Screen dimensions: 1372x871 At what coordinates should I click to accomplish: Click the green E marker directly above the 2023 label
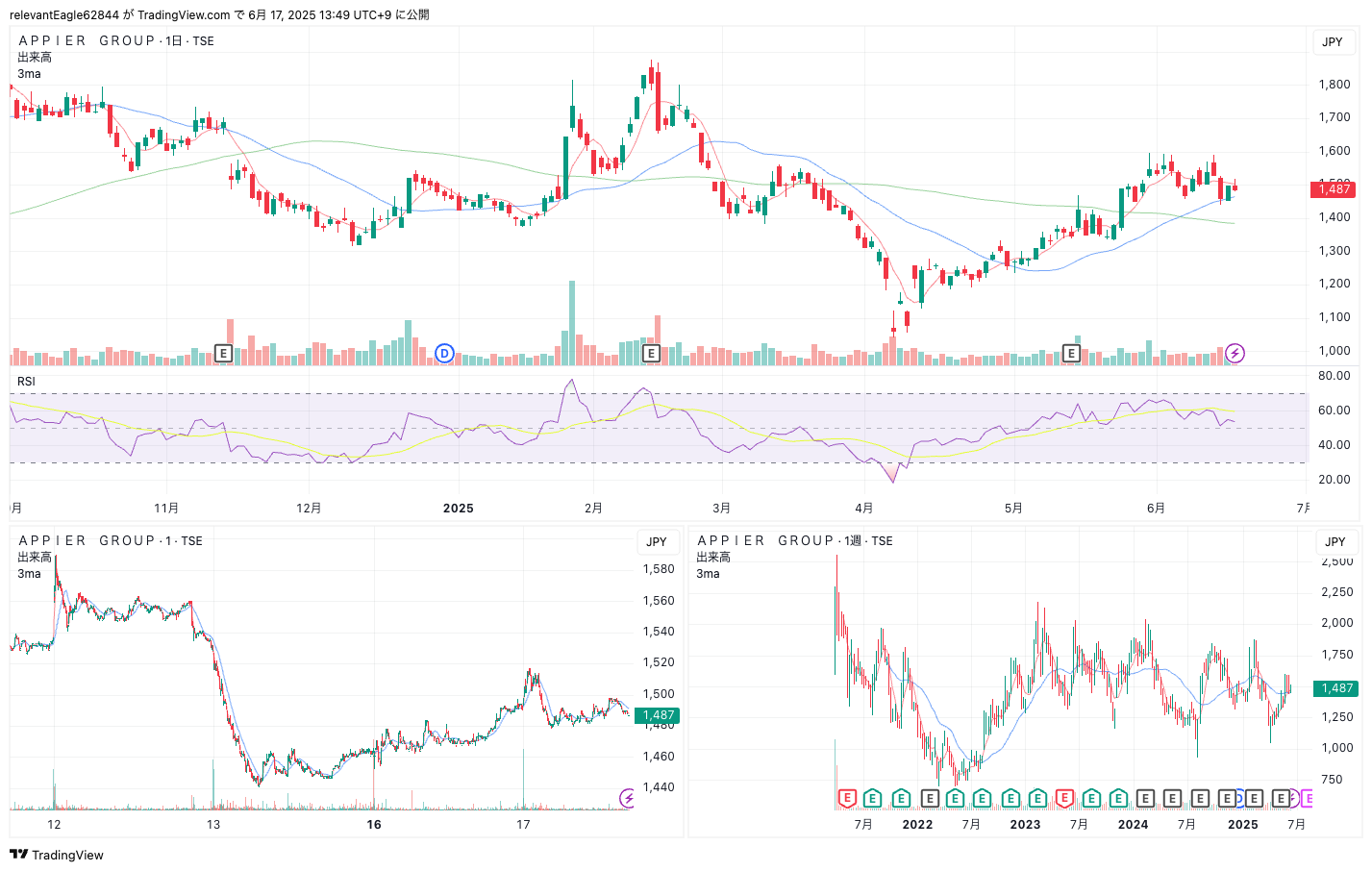[x=1037, y=798]
